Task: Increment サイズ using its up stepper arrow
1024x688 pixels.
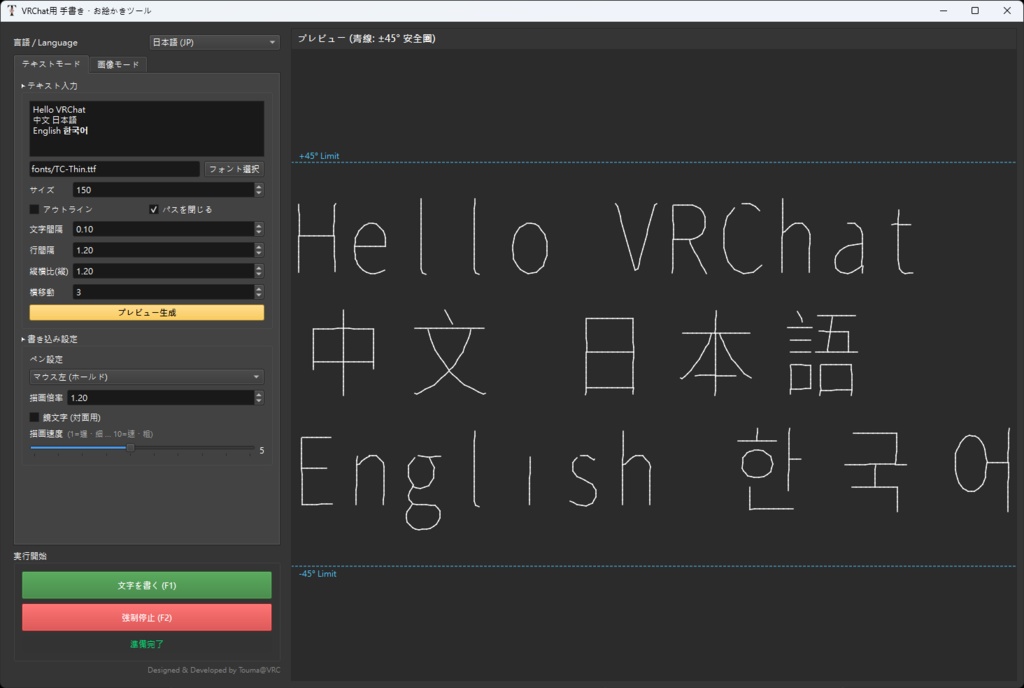Action: click(258, 185)
